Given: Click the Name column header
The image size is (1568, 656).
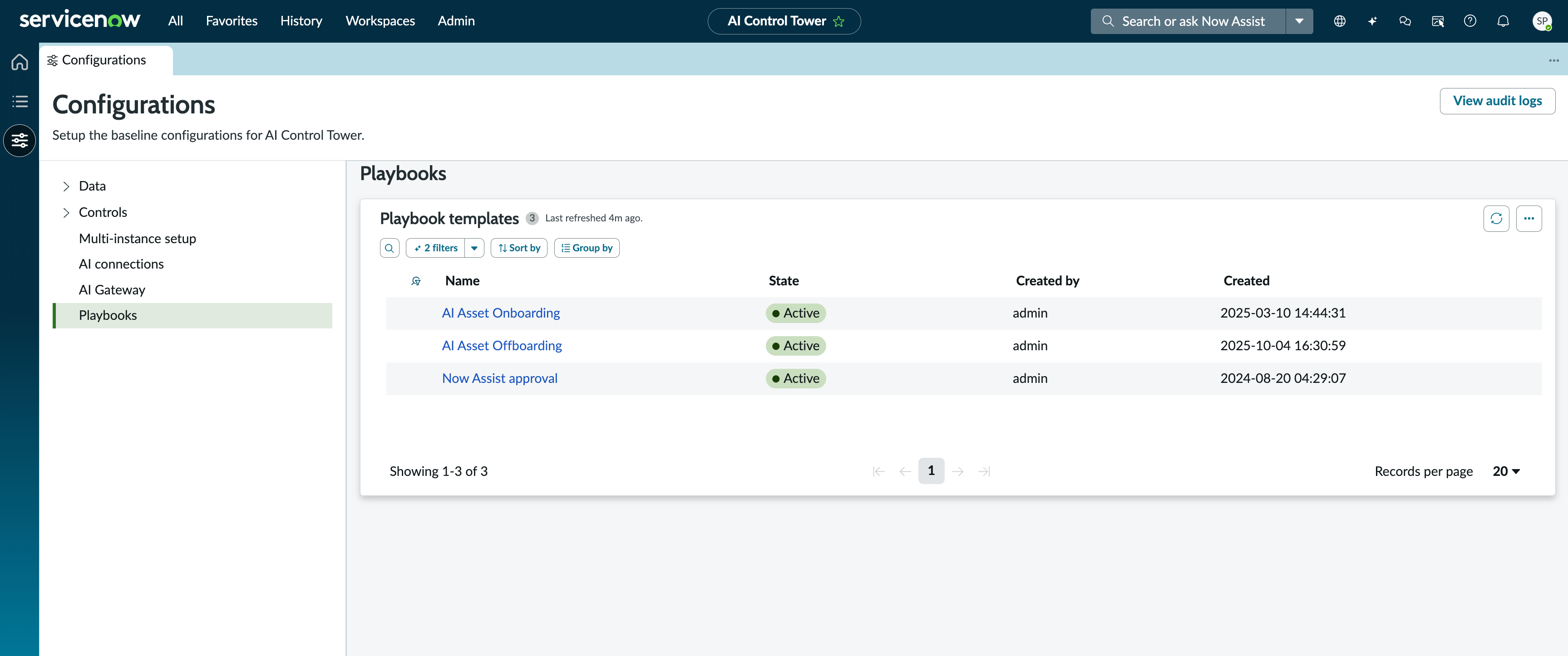Looking at the screenshot, I should click(462, 281).
